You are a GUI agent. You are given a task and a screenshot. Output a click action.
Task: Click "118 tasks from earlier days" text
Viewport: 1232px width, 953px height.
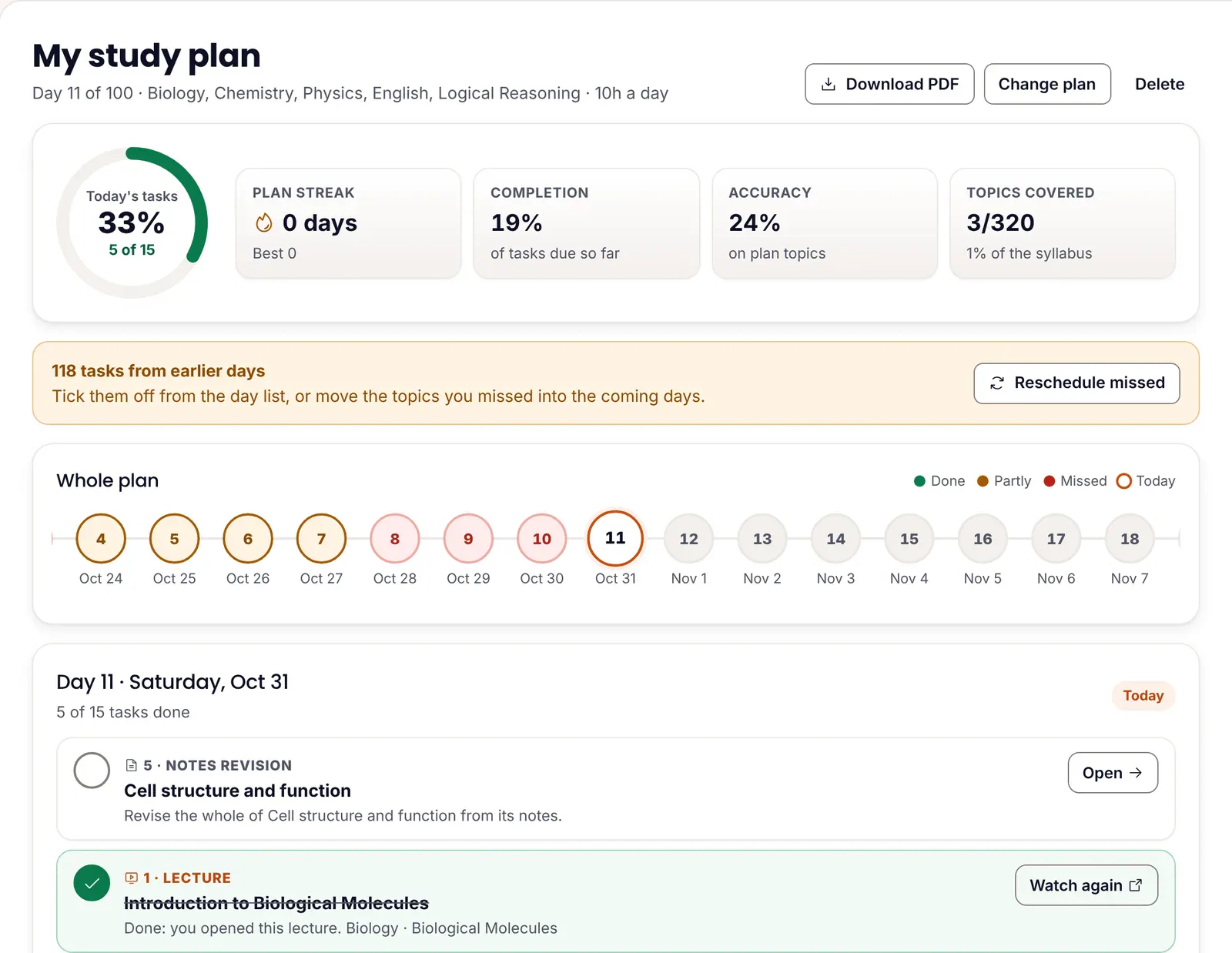pos(159,371)
